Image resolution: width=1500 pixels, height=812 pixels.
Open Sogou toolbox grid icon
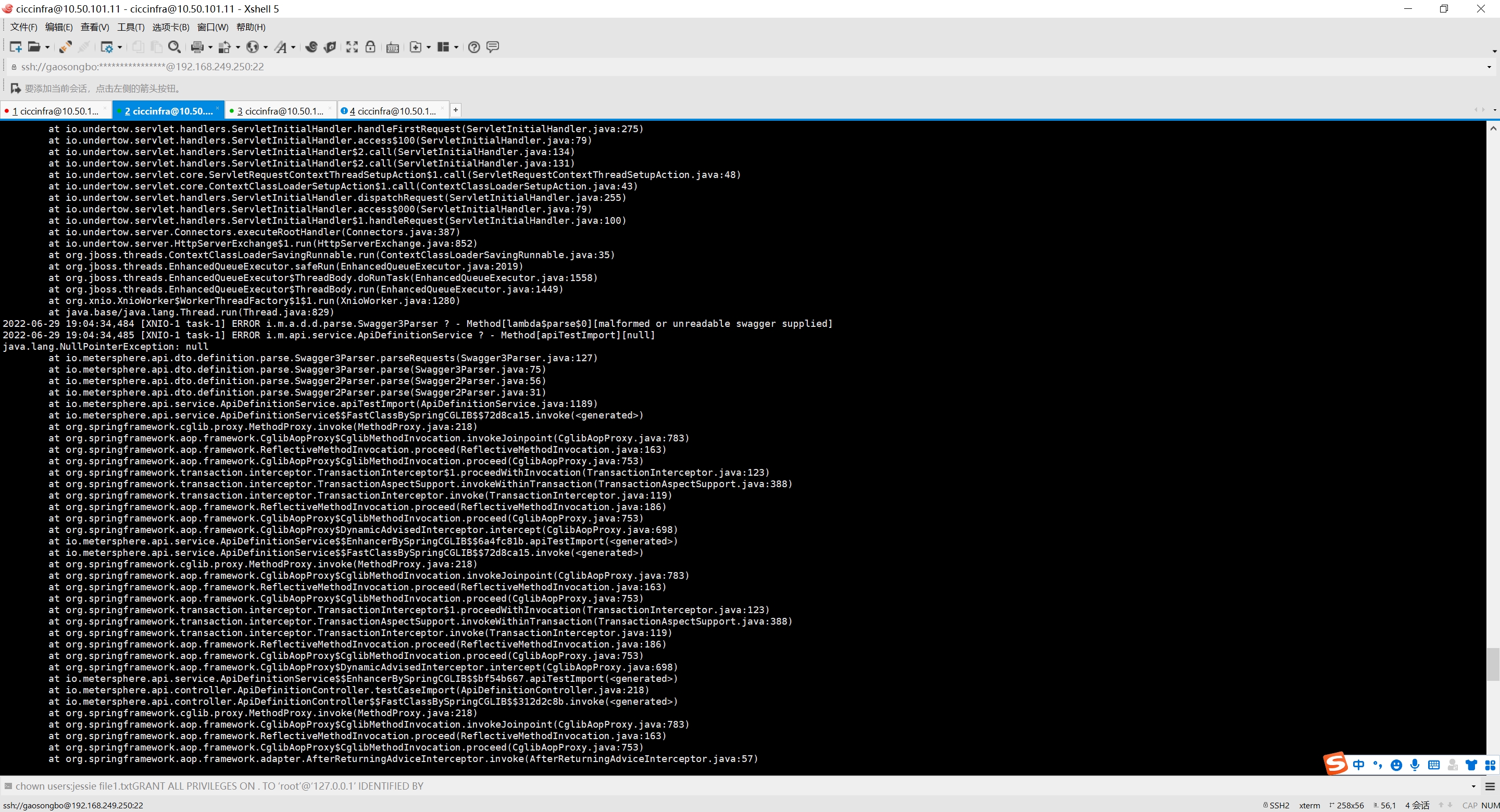tap(1490, 765)
